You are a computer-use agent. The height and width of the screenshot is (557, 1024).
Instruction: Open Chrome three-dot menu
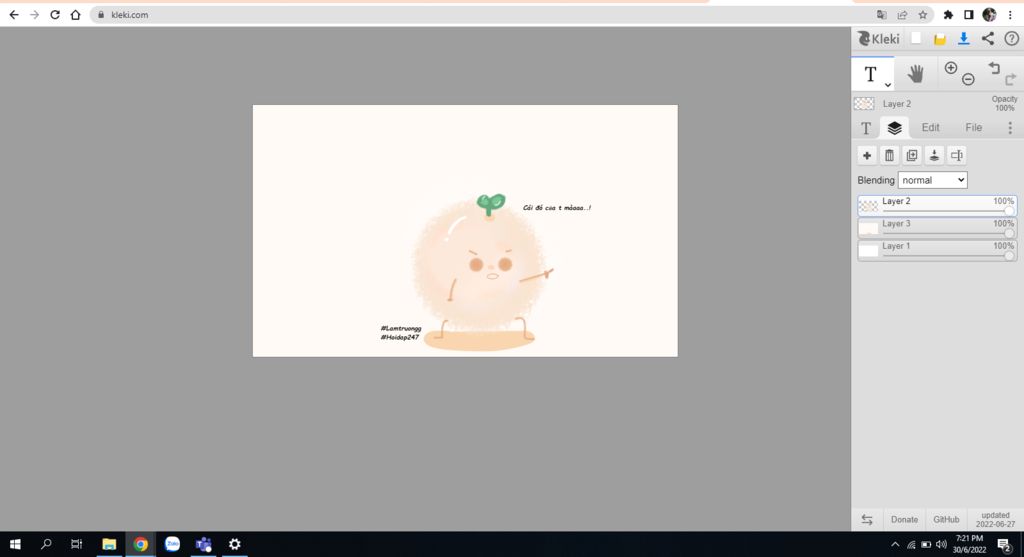tap(1010, 14)
